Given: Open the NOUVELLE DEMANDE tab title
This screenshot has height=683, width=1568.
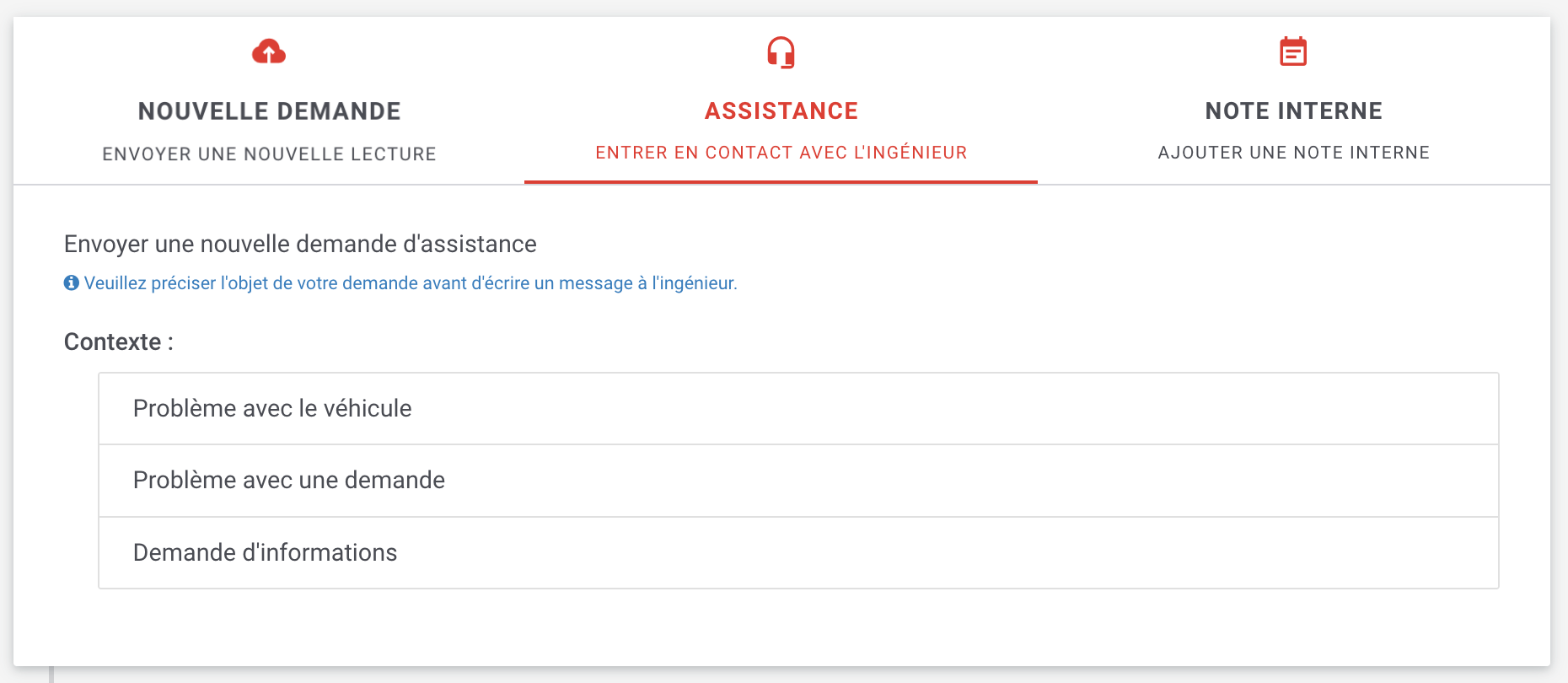Looking at the screenshot, I should click(x=269, y=111).
